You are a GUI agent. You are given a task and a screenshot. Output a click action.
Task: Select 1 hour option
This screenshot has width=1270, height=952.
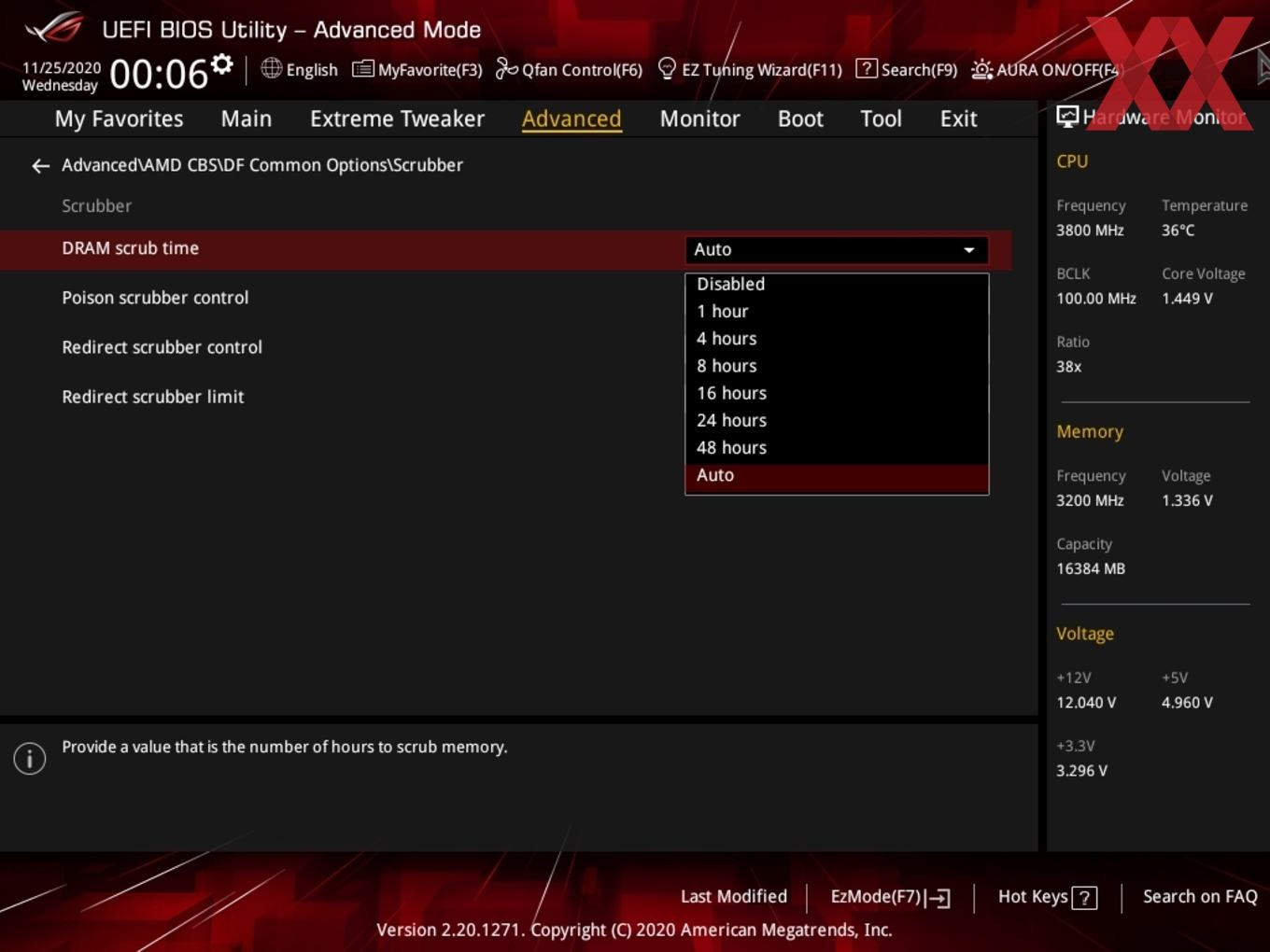click(x=837, y=312)
